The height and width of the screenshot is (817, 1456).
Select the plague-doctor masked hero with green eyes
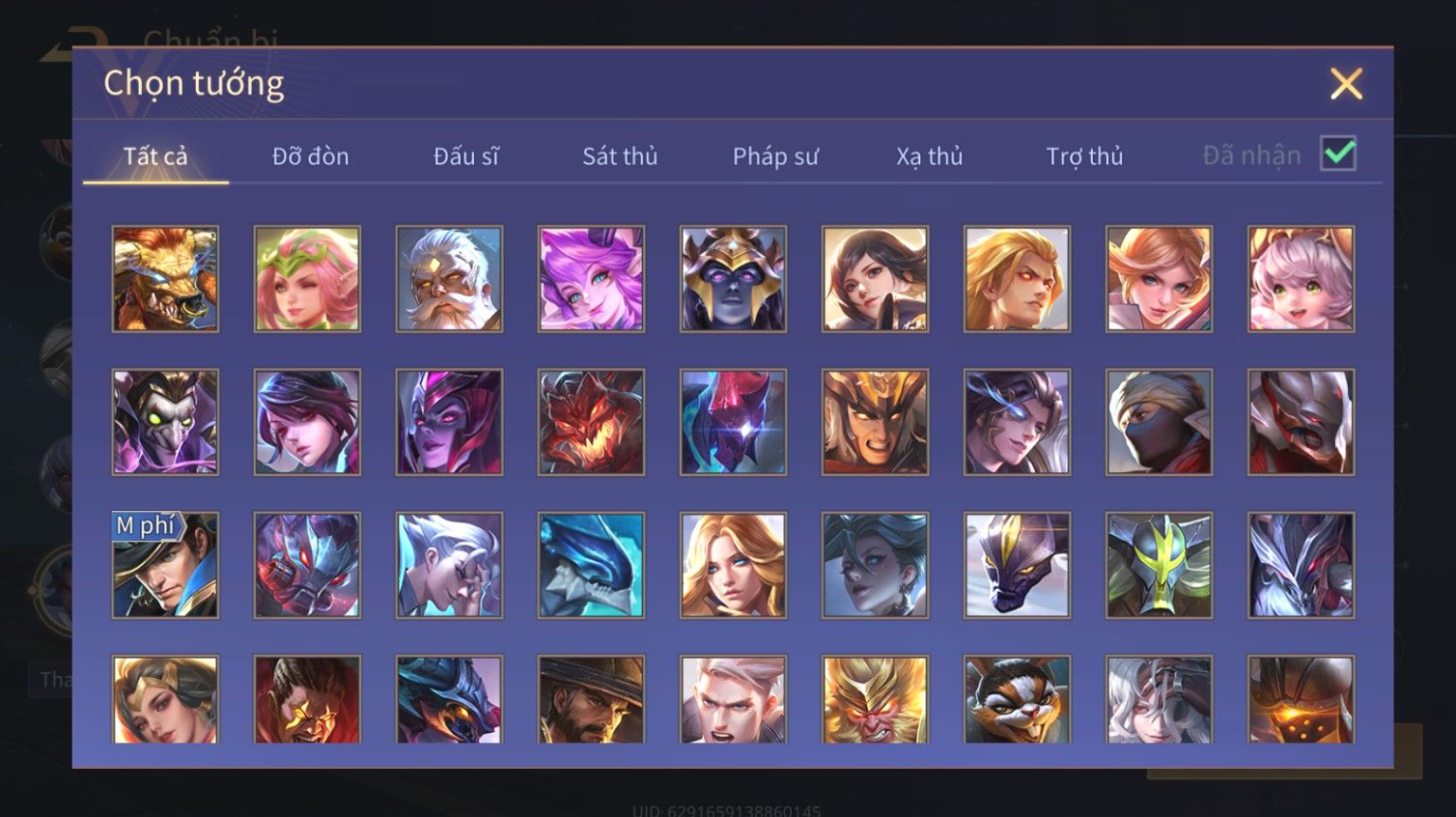(165, 422)
